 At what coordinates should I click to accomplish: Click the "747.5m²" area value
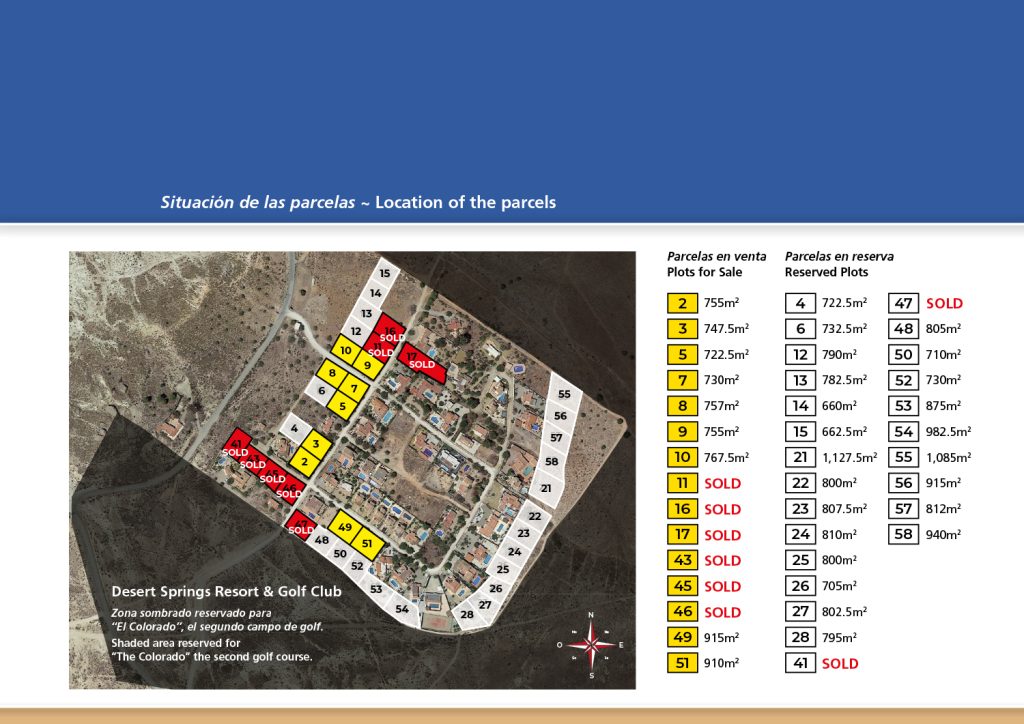pyautogui.click(x=726, y=328)
